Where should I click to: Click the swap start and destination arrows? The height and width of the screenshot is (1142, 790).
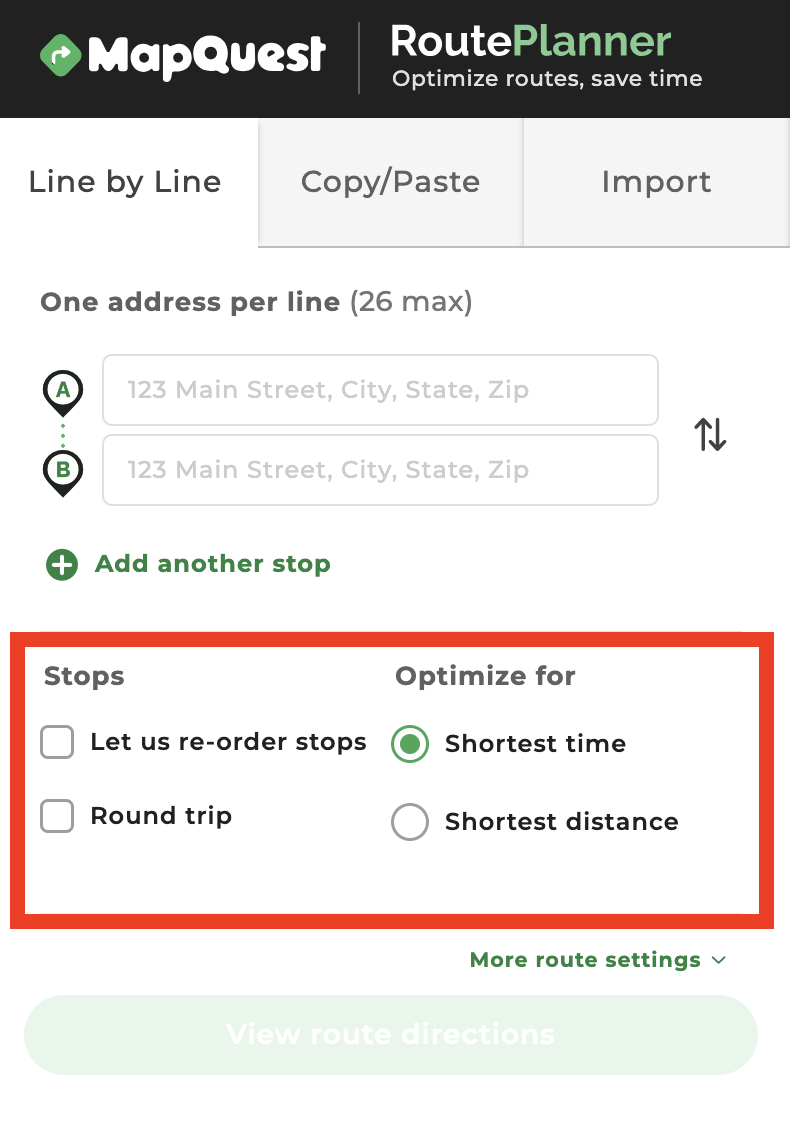coord(710,434)
